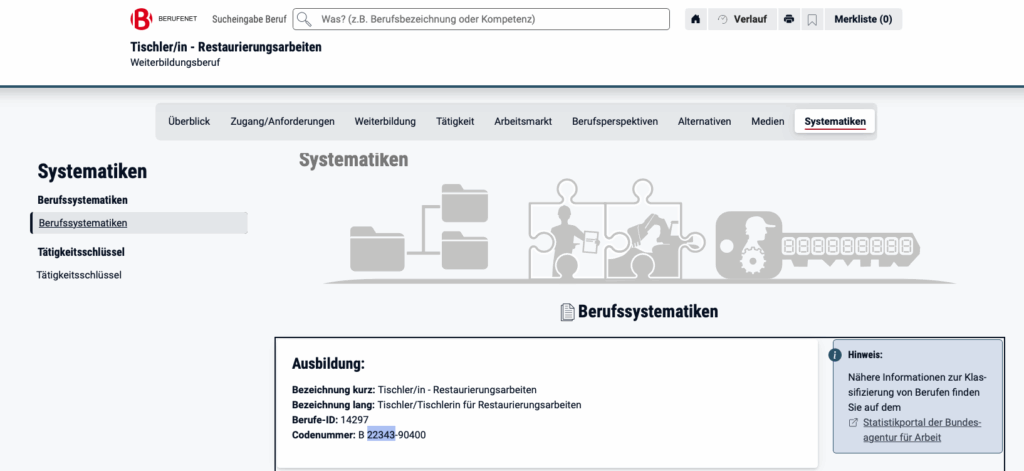Open the Arbeitsmarkt tab

click(523, 121)
